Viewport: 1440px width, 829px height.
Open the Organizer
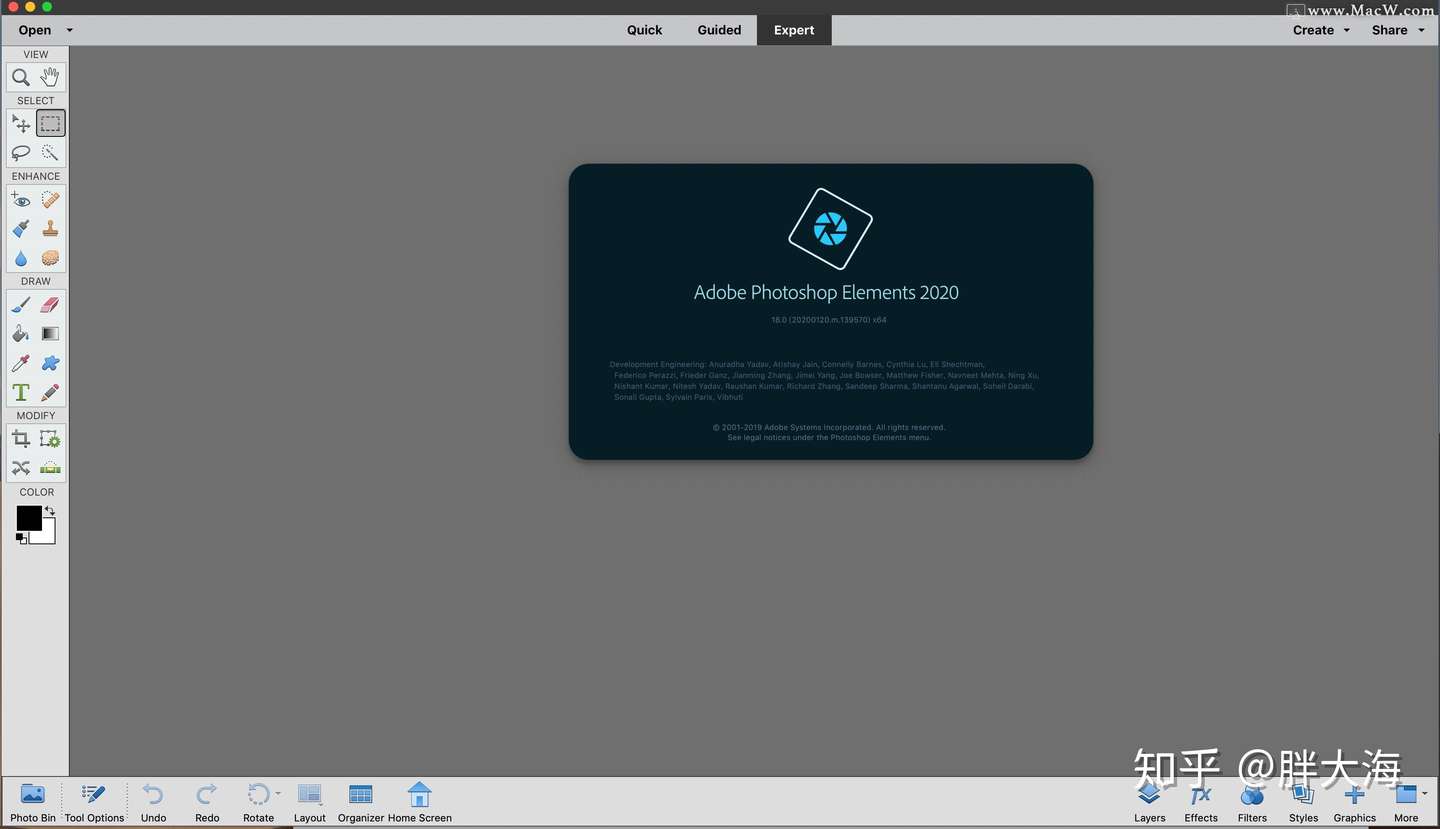coord(361,803)
